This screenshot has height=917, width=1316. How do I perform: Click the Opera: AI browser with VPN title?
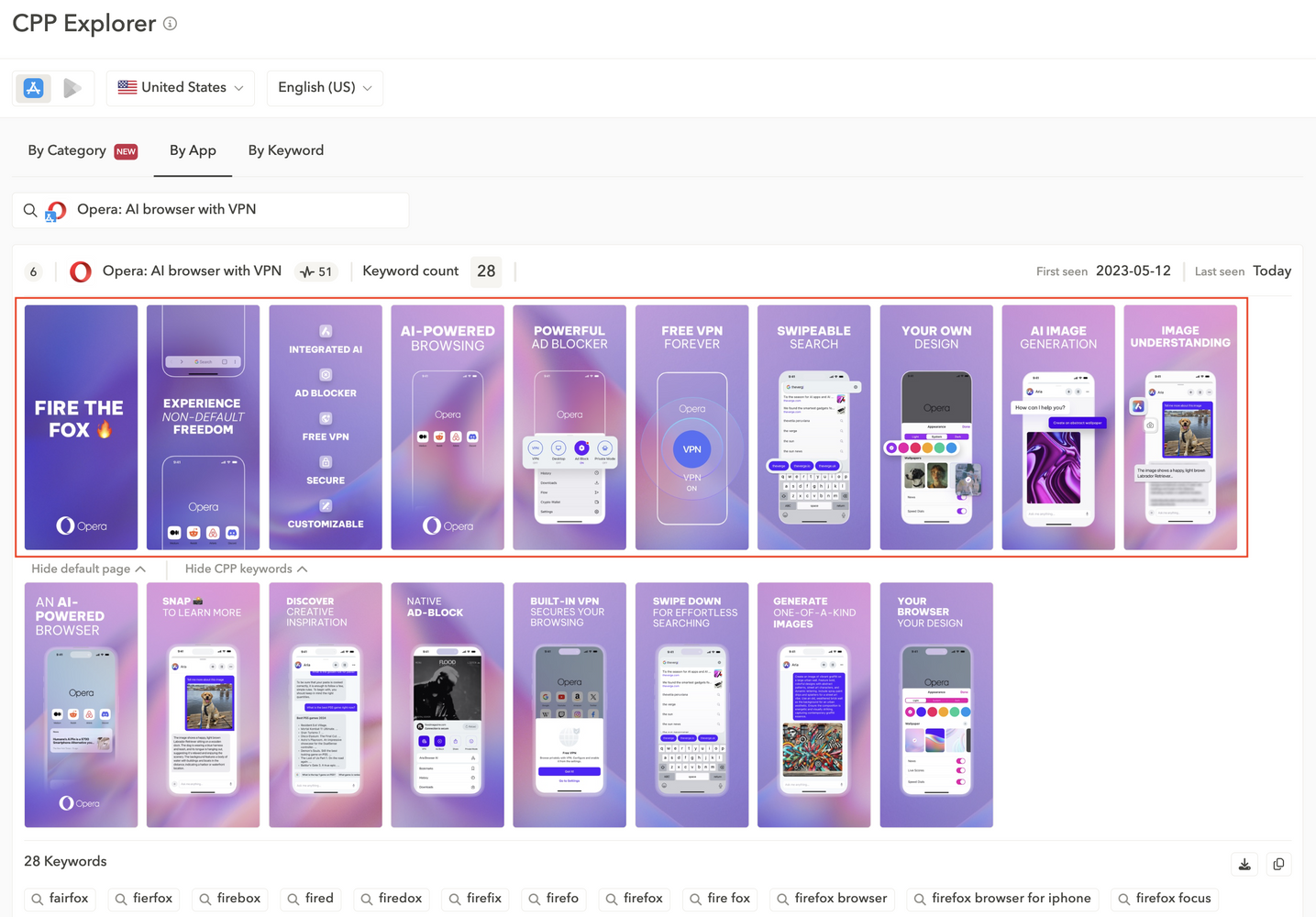[192, 271]
